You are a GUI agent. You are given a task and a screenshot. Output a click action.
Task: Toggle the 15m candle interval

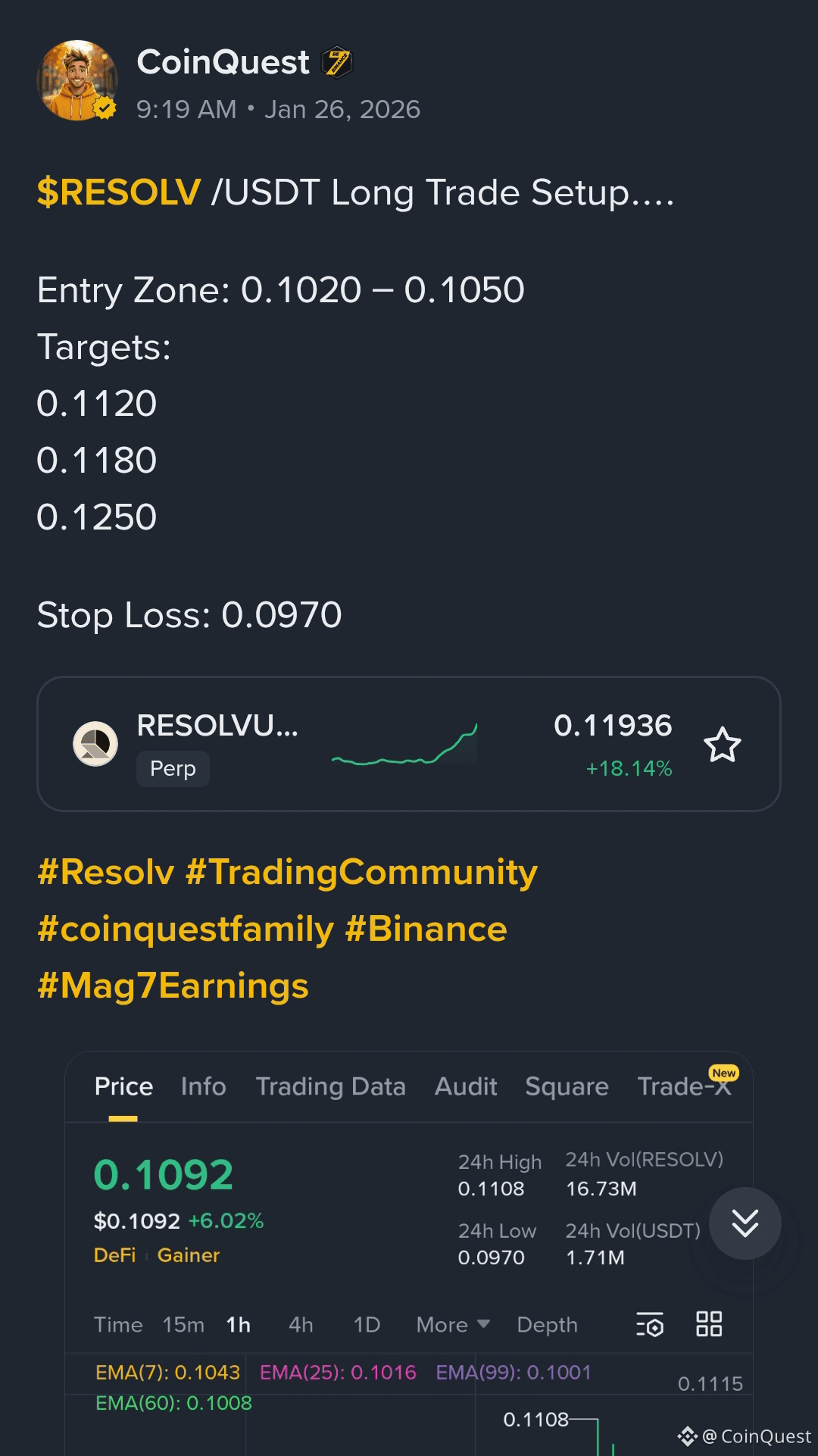pyautogui.click(x=182, y=1325)
